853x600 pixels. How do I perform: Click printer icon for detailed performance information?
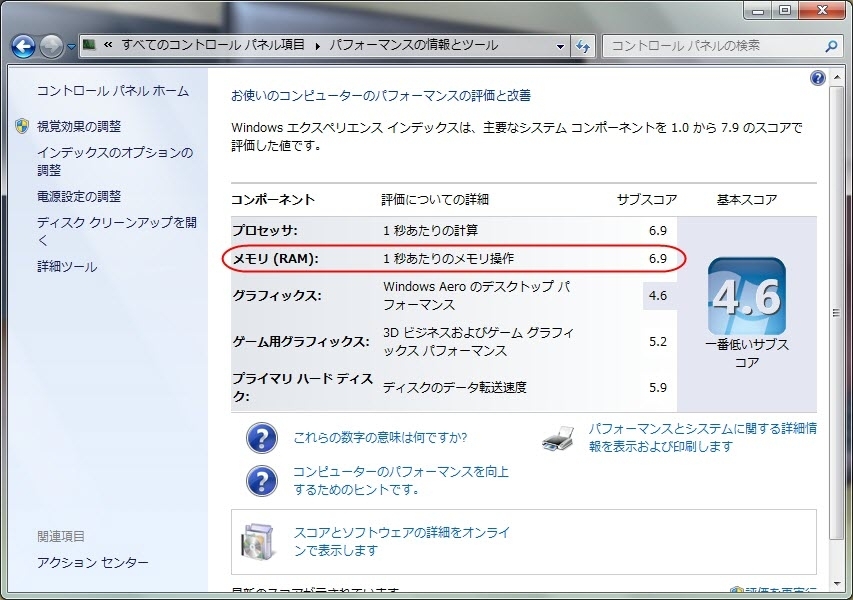click(x=558, y=438)
